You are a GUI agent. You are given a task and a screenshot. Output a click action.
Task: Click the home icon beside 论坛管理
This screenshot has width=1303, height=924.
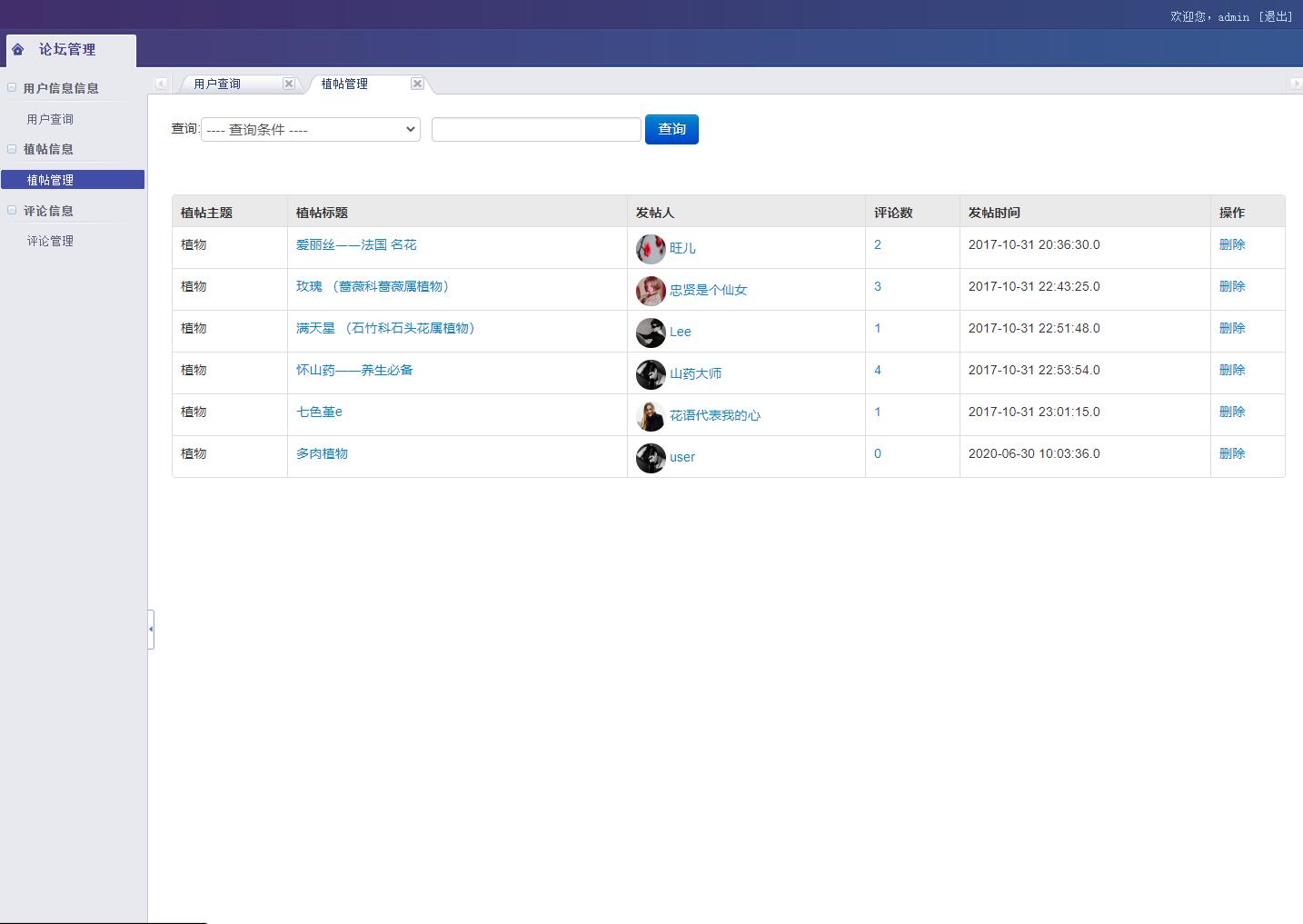point(18,49)
